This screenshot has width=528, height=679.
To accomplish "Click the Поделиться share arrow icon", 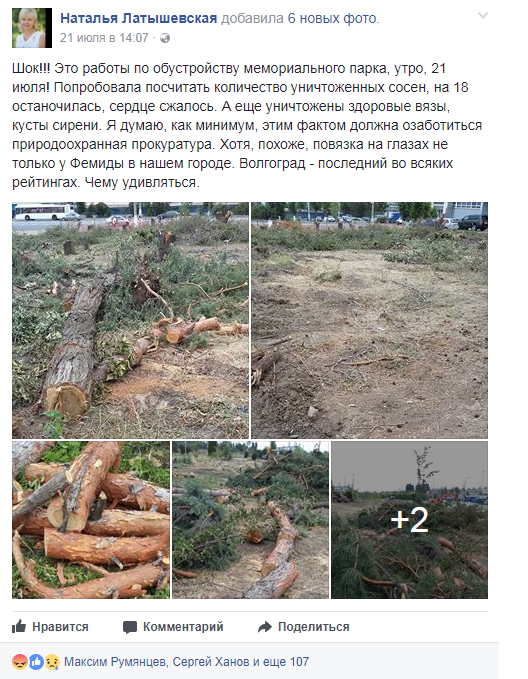I will (265, 627).
